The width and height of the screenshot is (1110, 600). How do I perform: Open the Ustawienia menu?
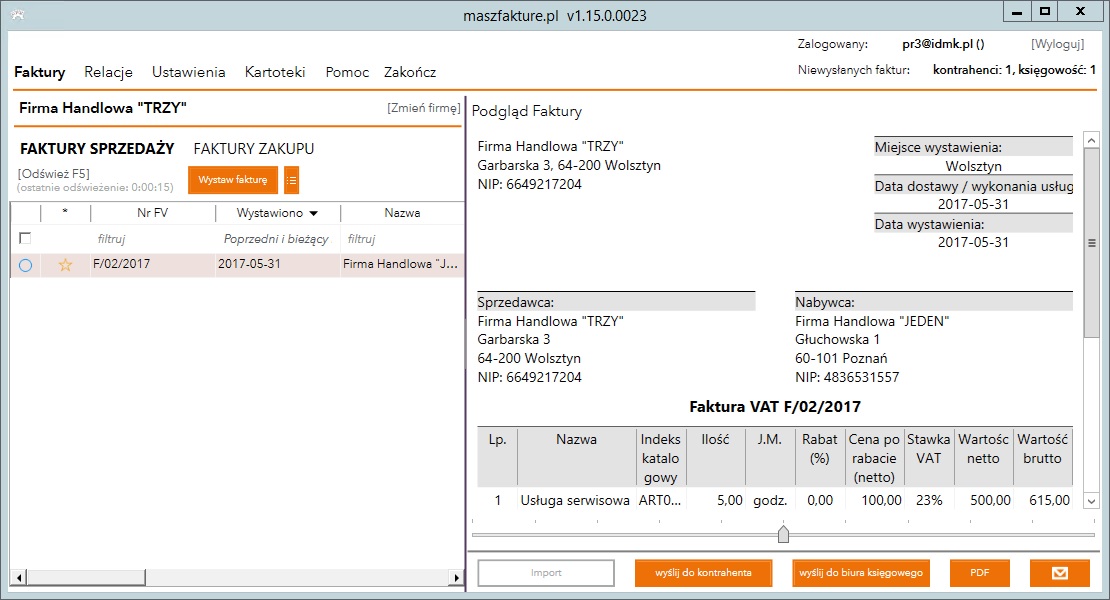pyautogui.click(x=188, y=72)
